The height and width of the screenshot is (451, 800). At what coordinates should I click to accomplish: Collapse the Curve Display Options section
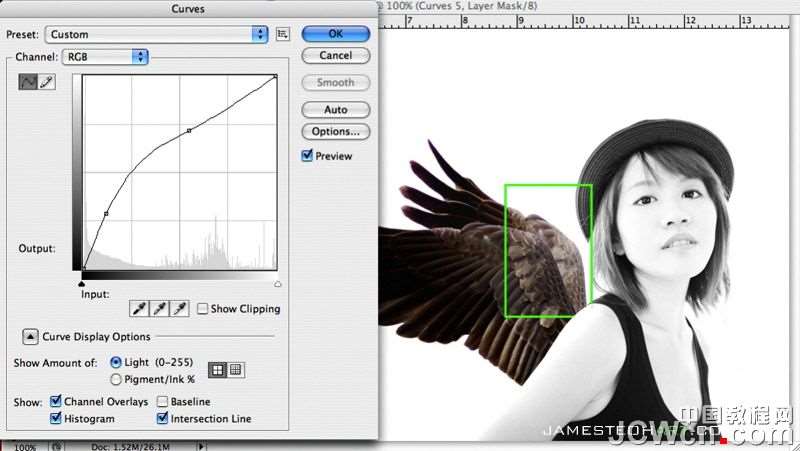click(30, 337)
